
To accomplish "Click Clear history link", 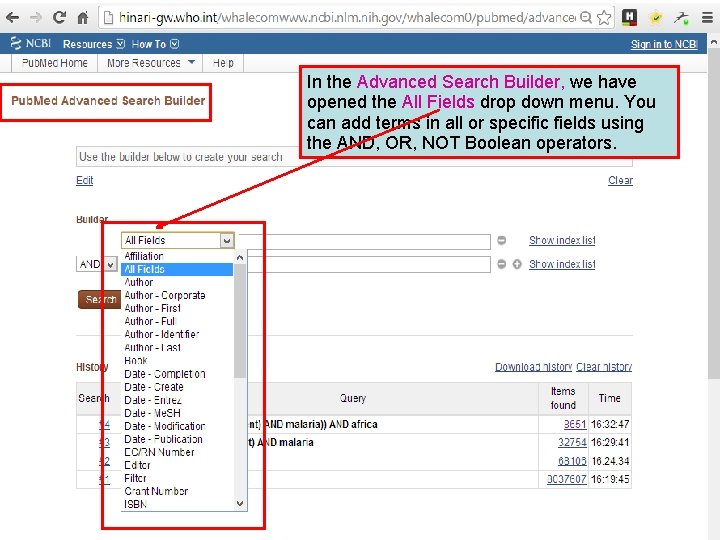I will click(604, 367).
